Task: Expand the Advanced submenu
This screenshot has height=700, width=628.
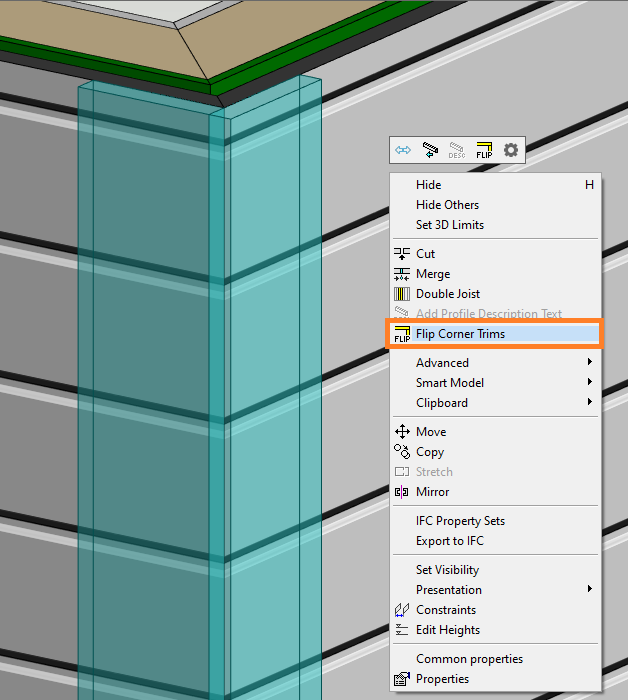Action: pyautogui.click(x=442, y=363)
